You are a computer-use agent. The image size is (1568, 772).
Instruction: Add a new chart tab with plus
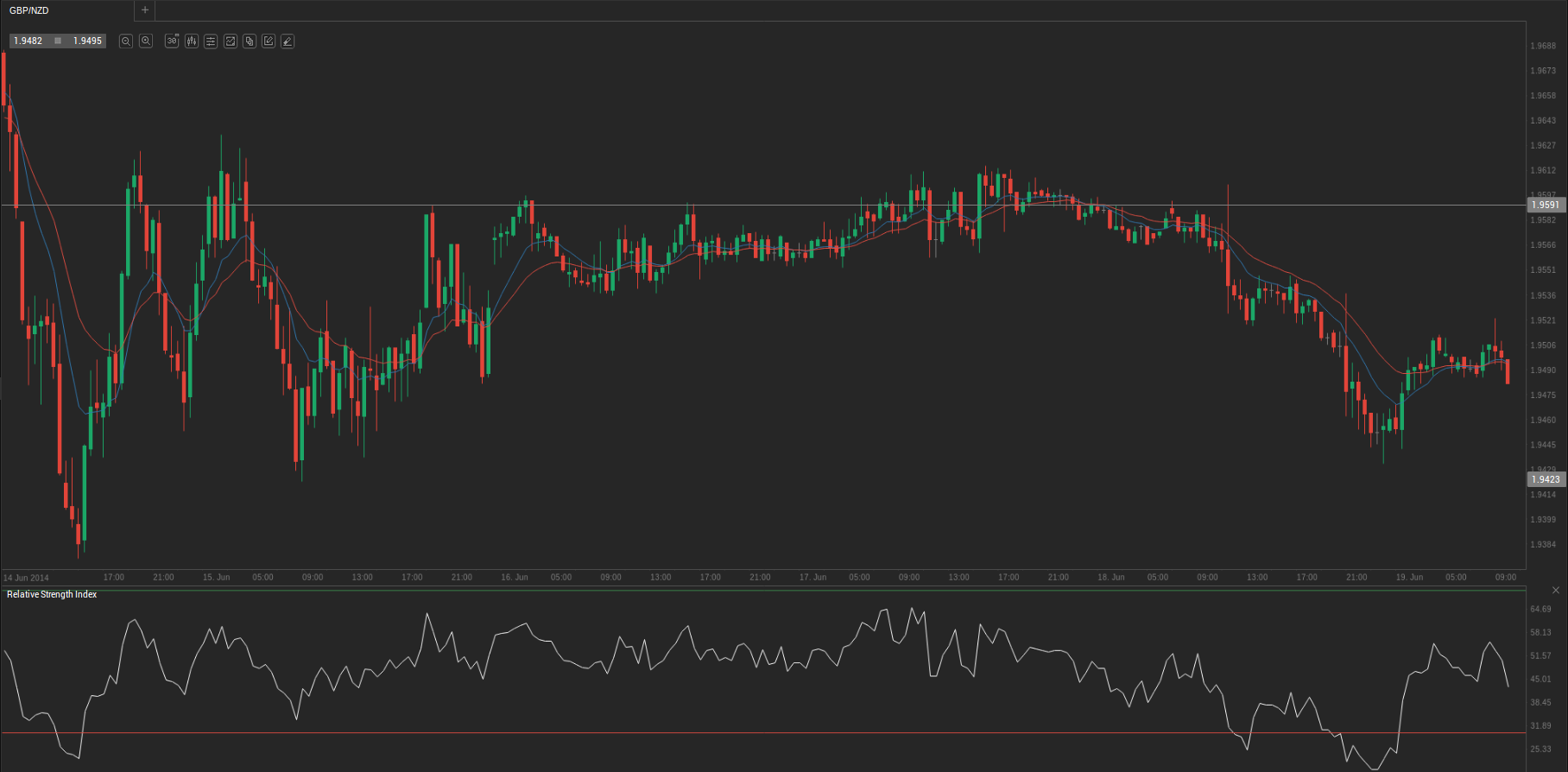[x=145, y=10]
